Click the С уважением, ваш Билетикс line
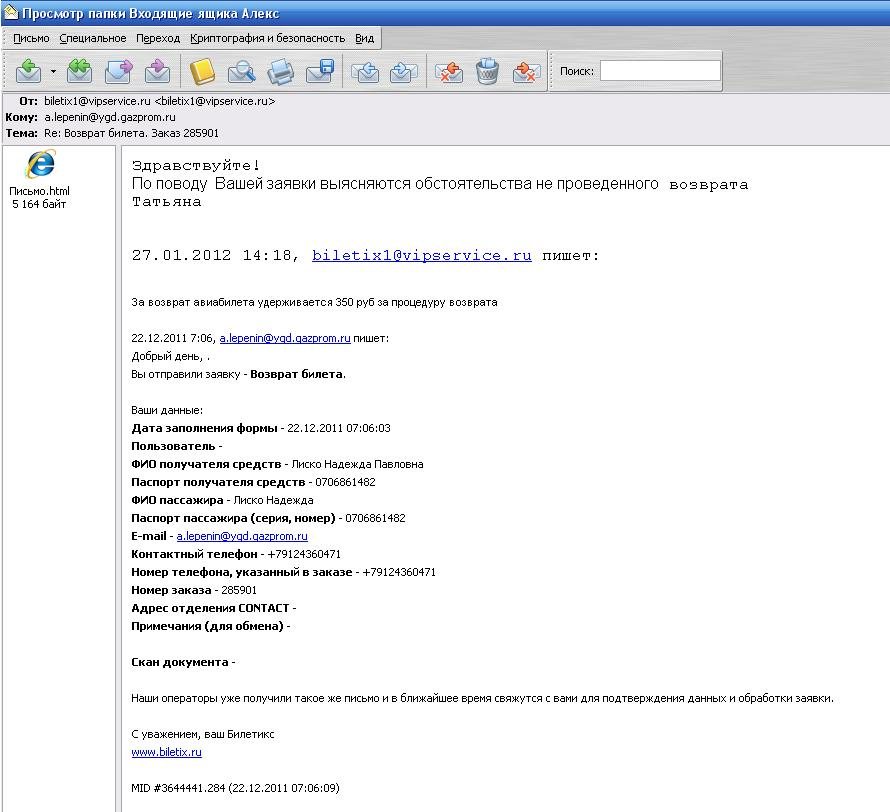 pyautogui.click(x=203, y=734)
